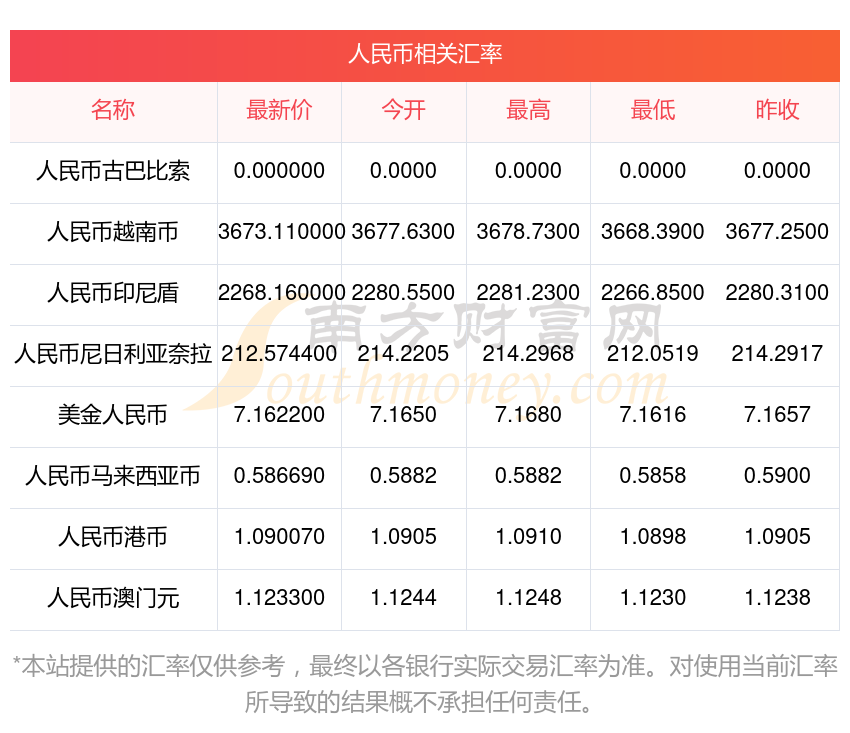Click the value 3668.3900
The image size is (850, 733).
(653, 232)
